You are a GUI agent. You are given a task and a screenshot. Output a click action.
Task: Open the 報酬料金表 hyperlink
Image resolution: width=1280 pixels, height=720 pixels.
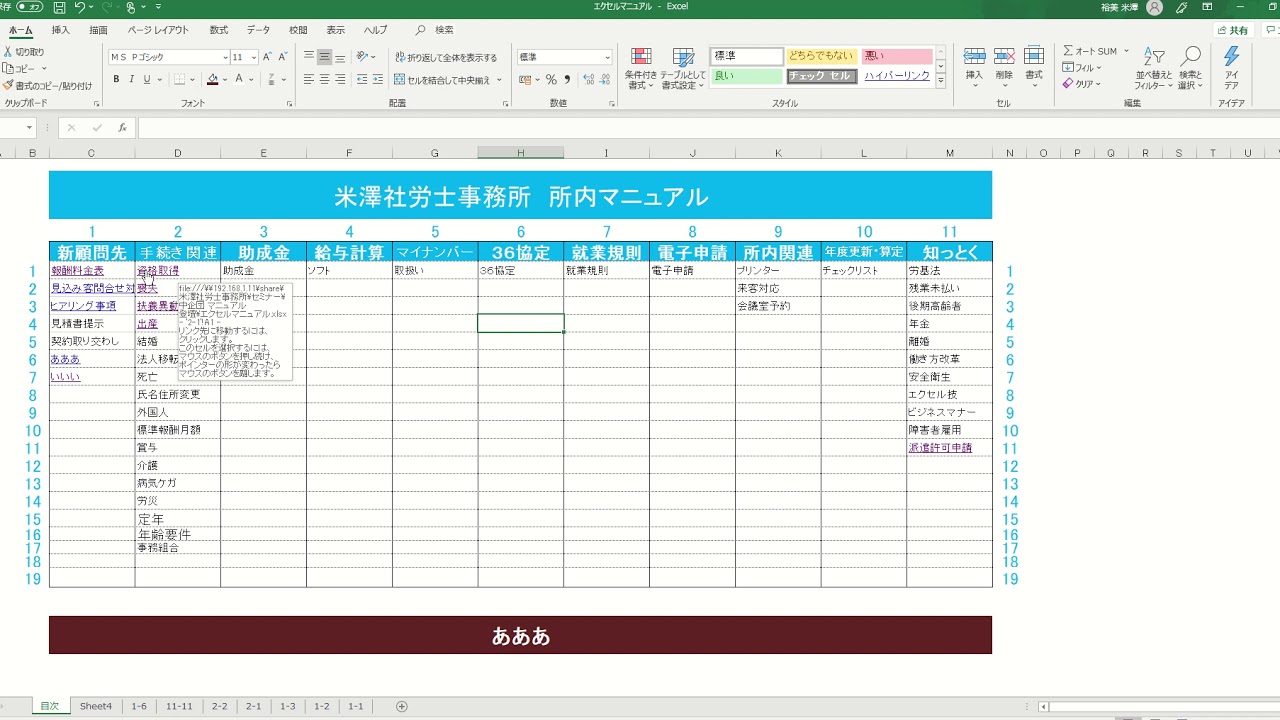click(77, 271)
